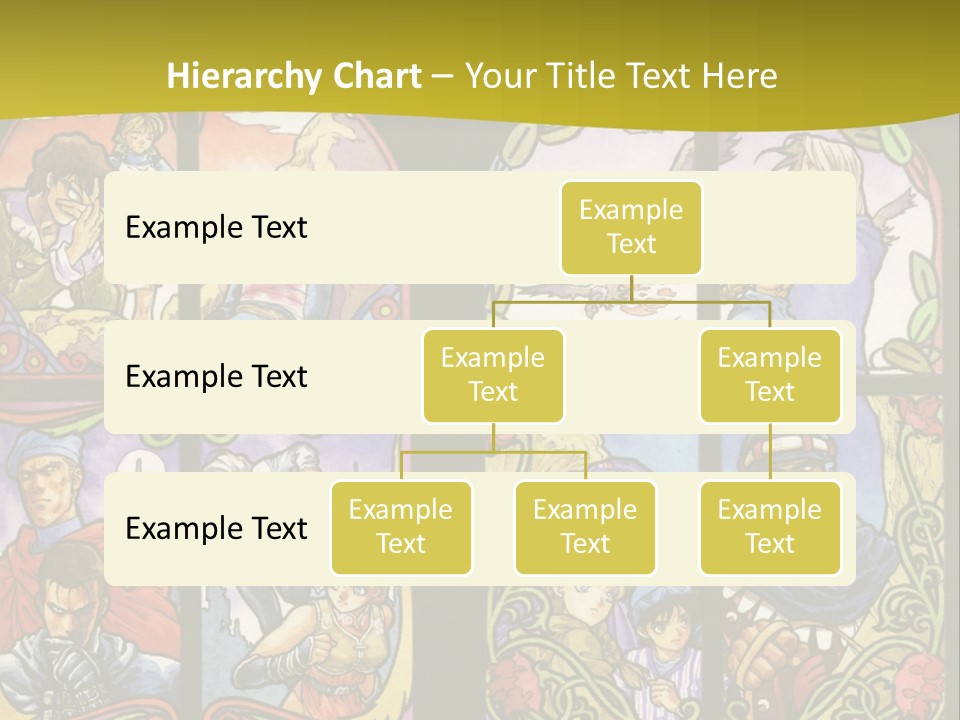Click the first row's "Example Text" label
The image size is (960, 720).
216,227
